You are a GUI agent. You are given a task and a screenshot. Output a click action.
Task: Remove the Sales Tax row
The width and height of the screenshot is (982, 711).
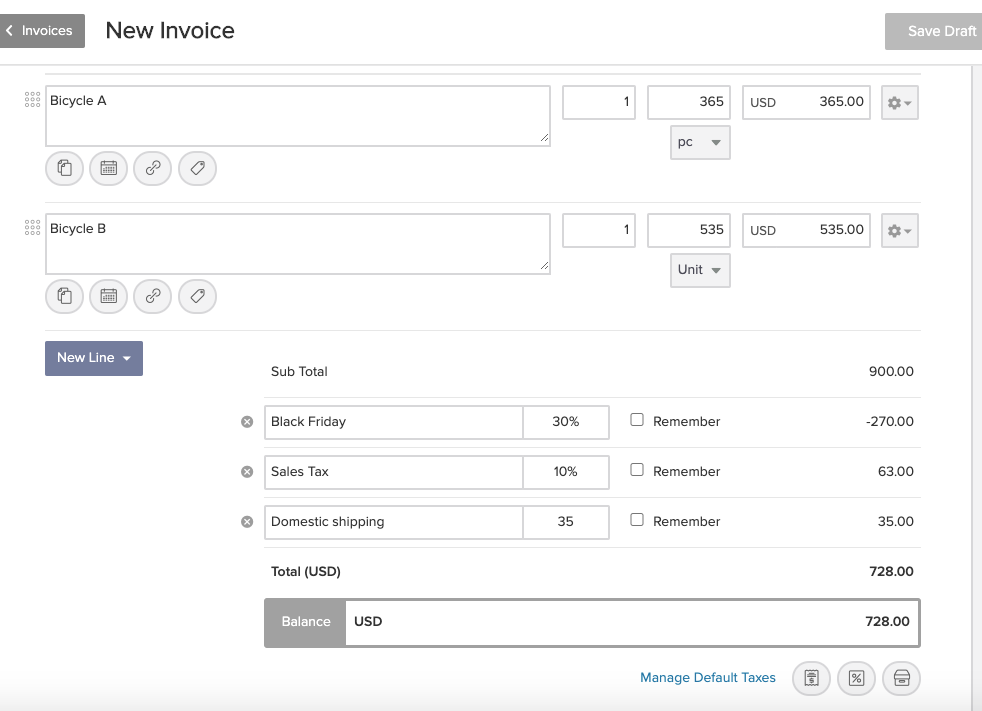247,472
